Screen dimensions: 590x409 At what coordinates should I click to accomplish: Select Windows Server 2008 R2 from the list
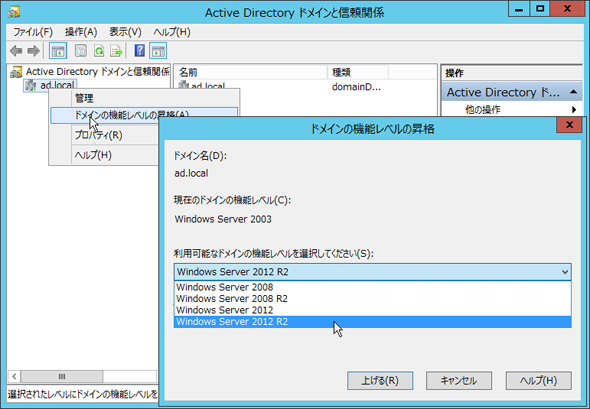tap(373, 299)
